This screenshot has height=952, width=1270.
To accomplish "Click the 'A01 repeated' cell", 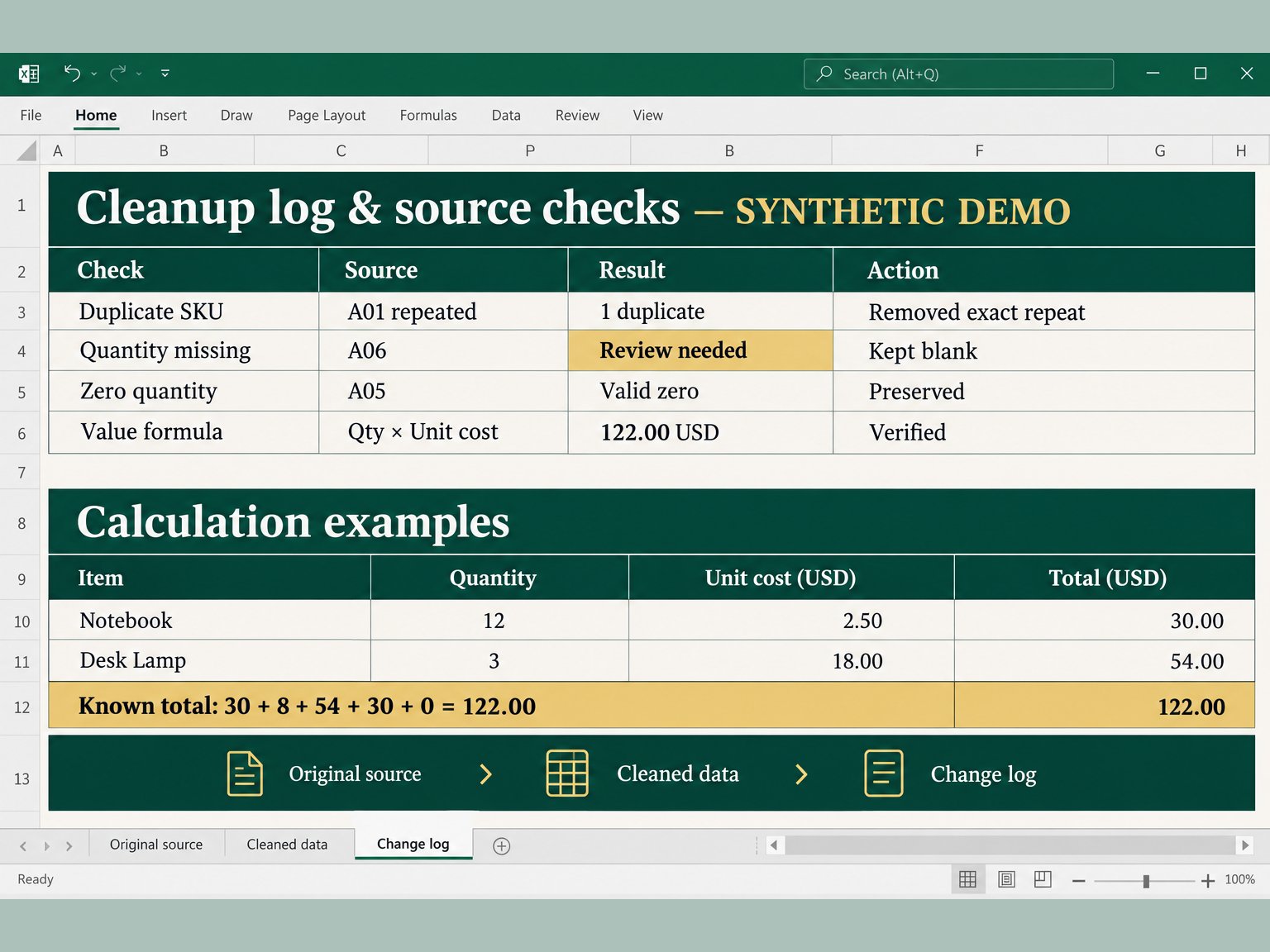I will tap(443, 312).
